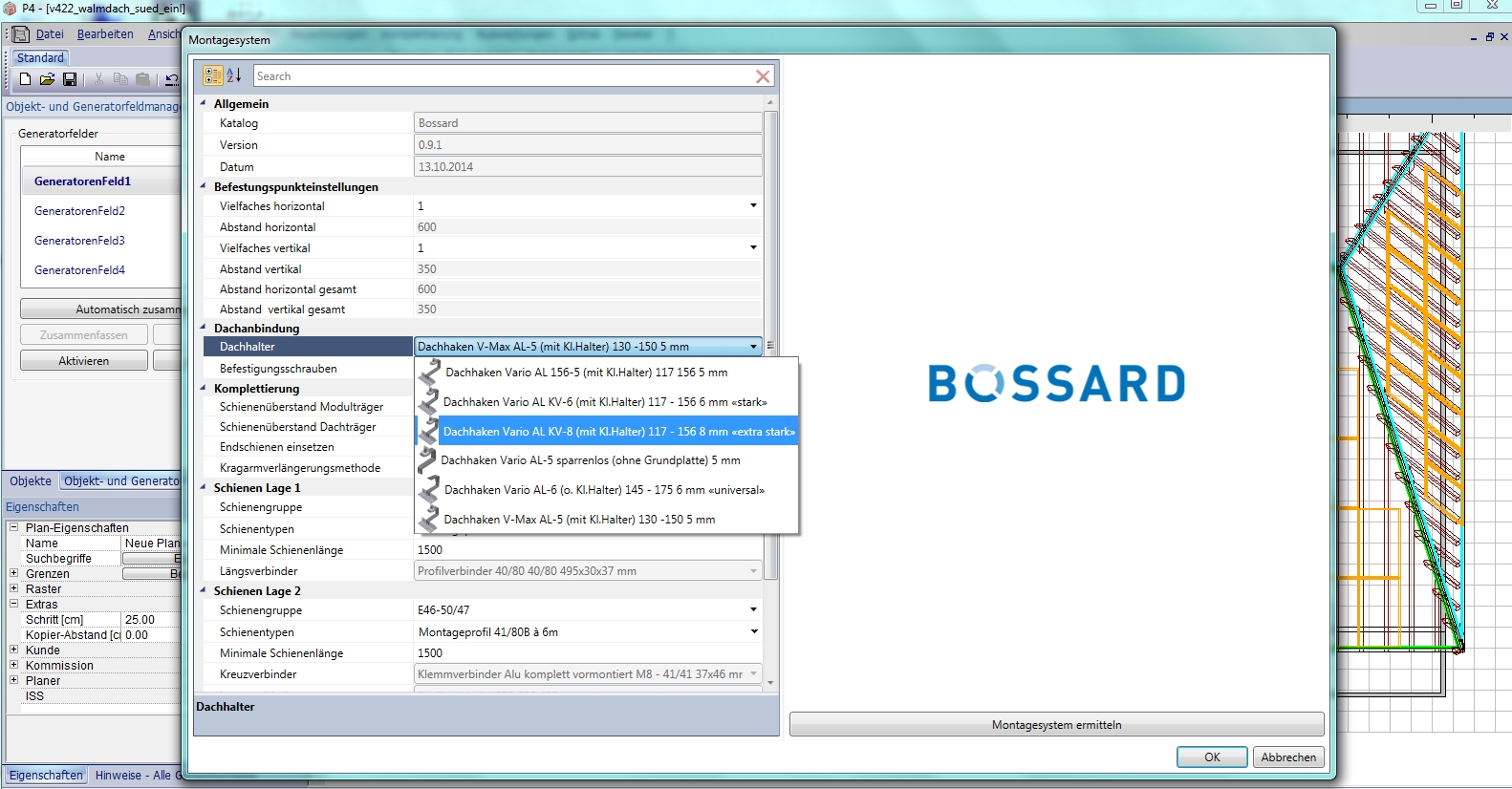
Task: Click the Zusammenfassen button
Action: (x=83, y=335)
